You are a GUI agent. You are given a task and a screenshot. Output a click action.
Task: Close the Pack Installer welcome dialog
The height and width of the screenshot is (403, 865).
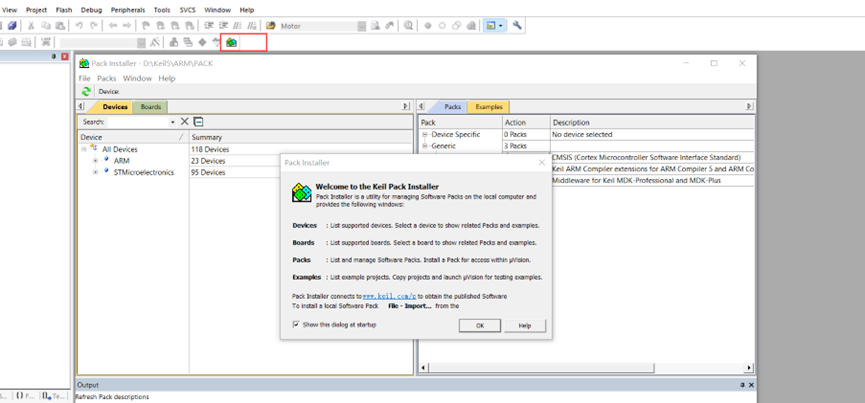(x=541, y=163)
